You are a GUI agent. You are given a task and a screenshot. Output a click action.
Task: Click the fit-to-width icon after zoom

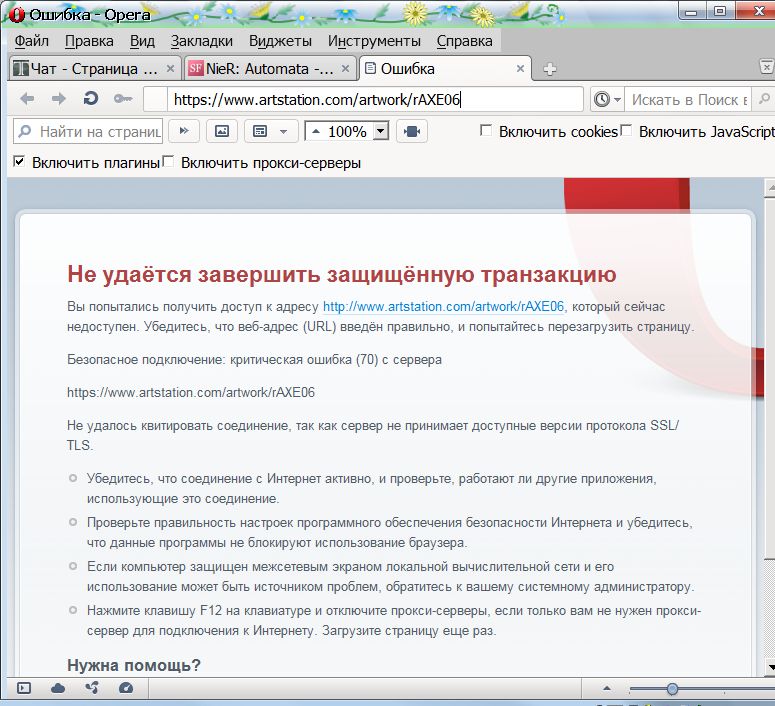412,131
